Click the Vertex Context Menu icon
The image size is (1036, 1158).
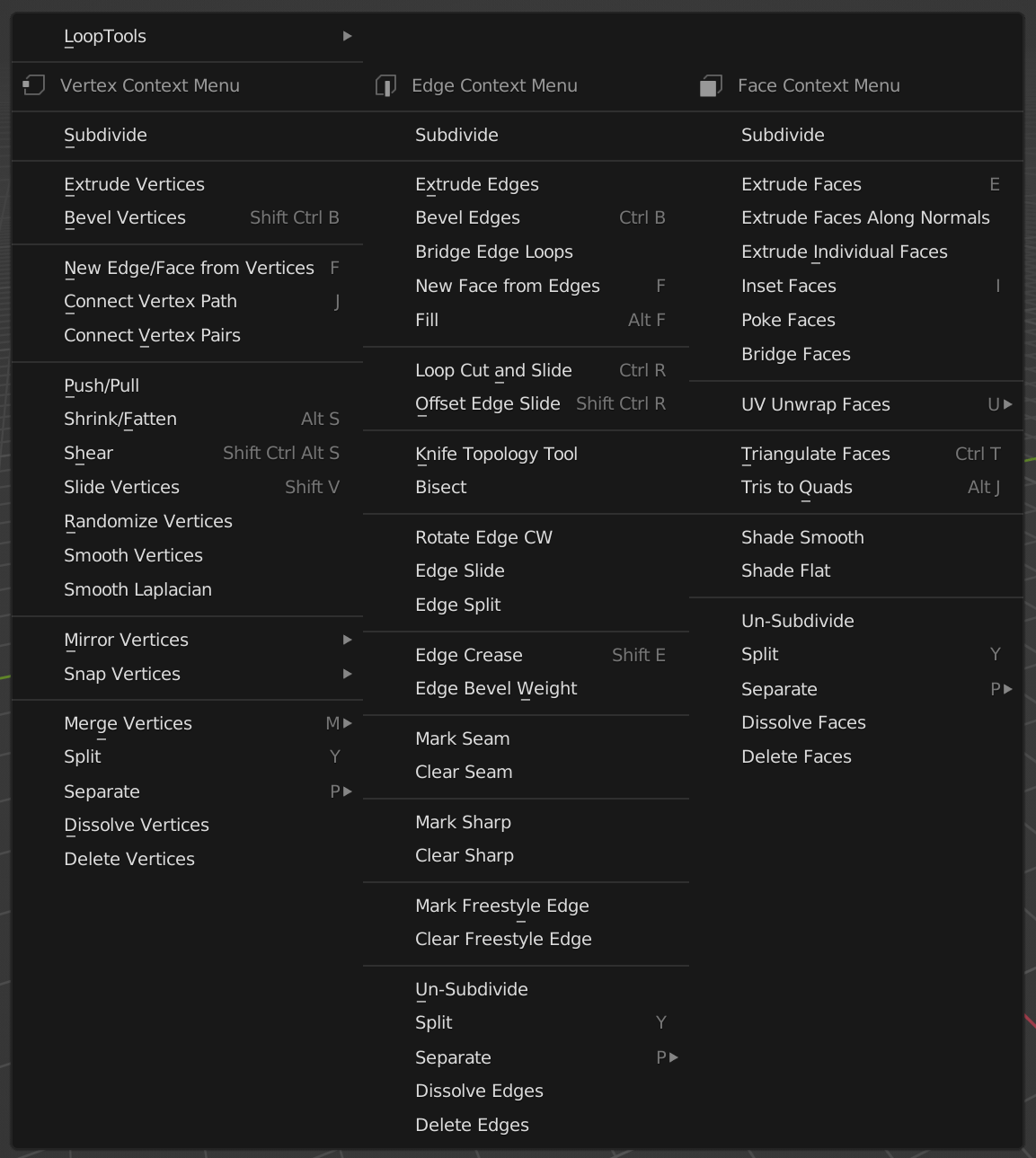click(33, 85)
